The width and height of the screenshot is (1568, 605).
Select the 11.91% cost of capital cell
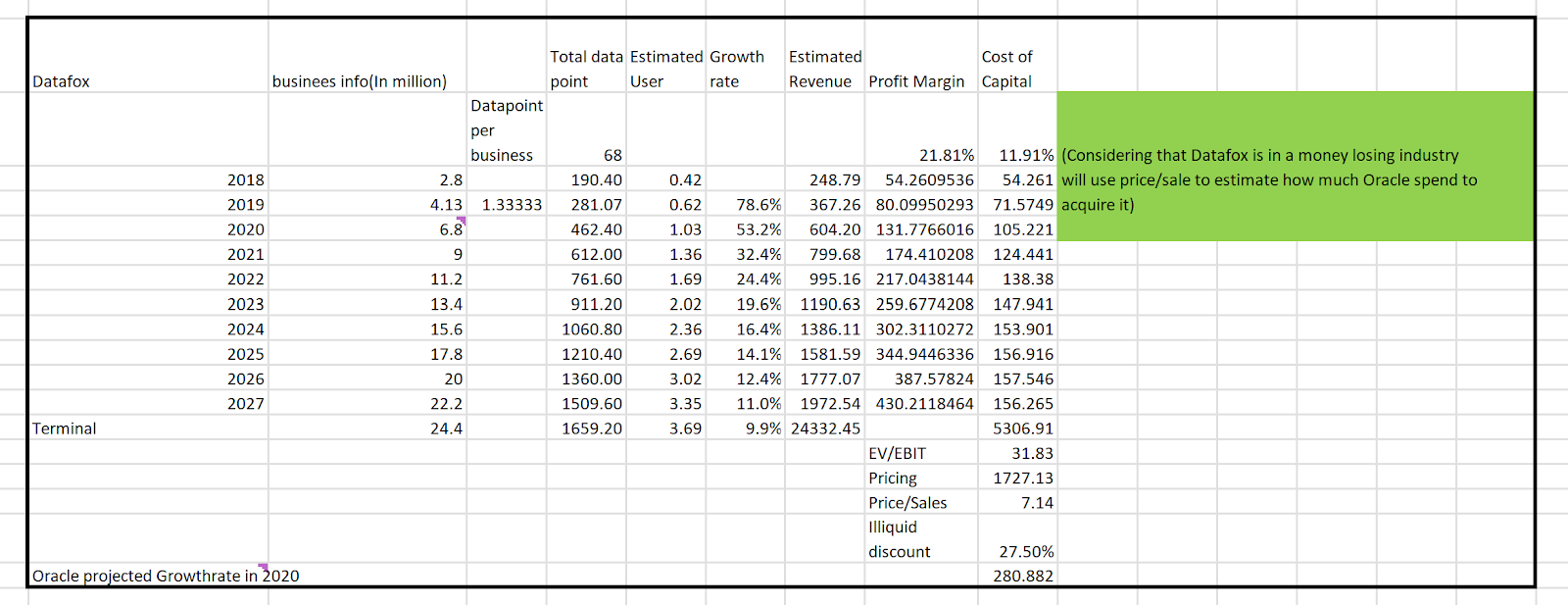[1017, 129]
